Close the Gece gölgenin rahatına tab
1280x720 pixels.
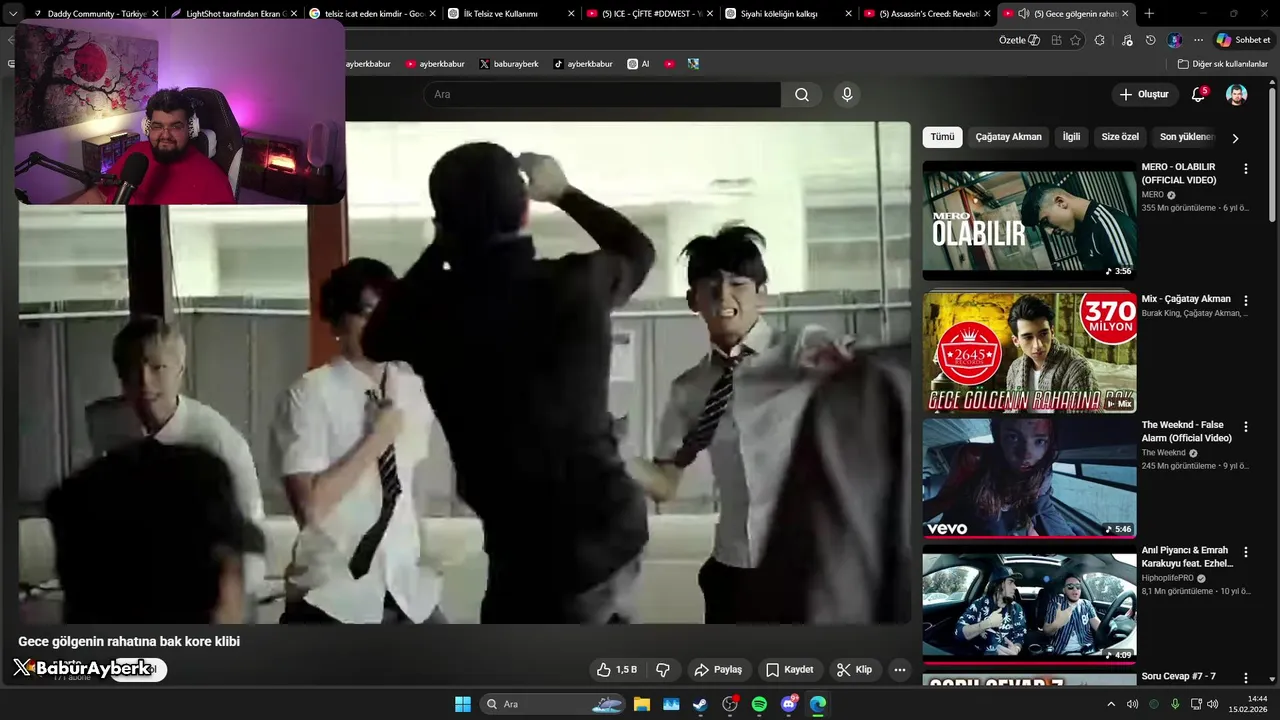[x=1125, y=14]
